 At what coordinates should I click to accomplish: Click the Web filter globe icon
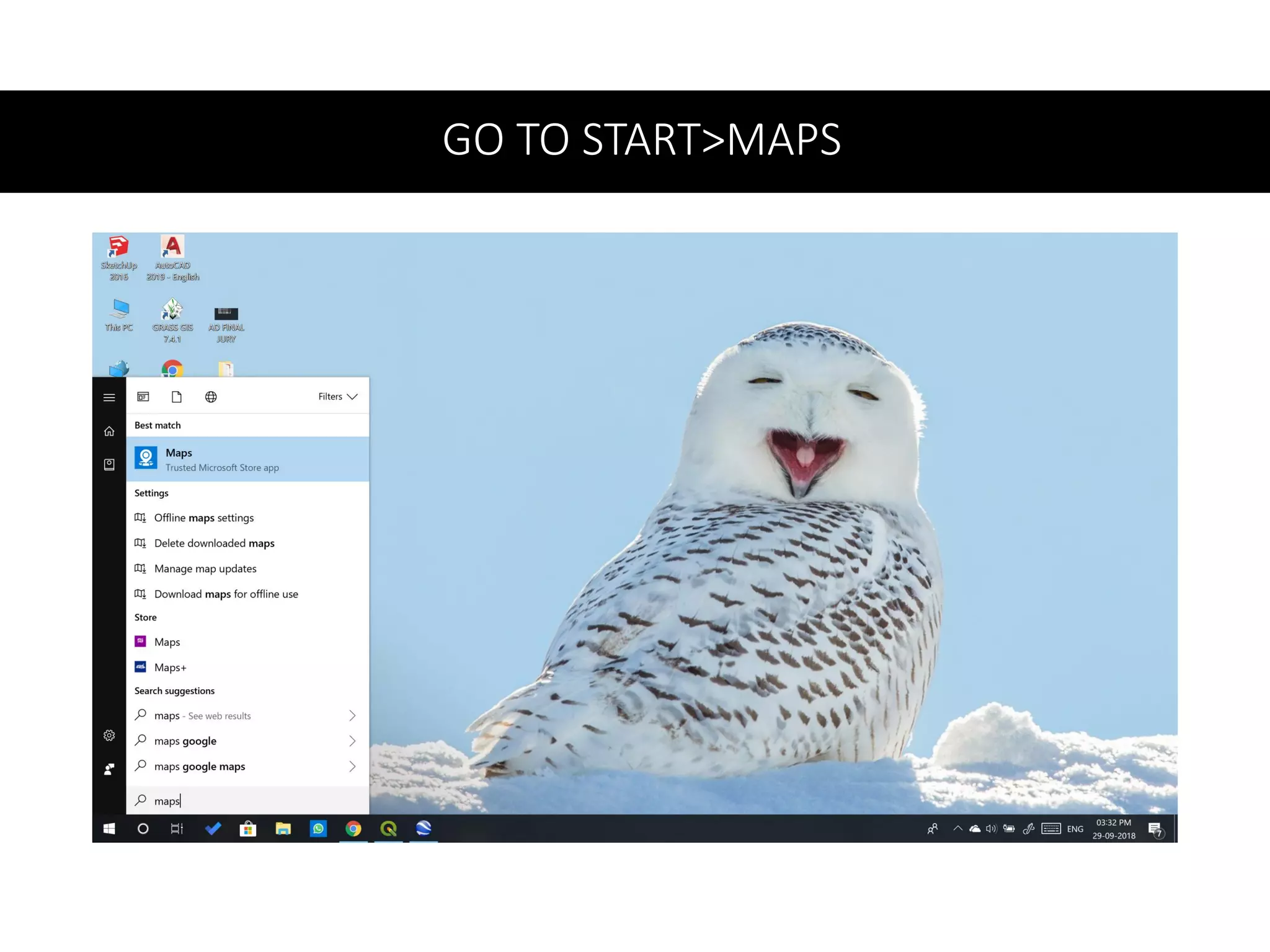click(211, 397)
